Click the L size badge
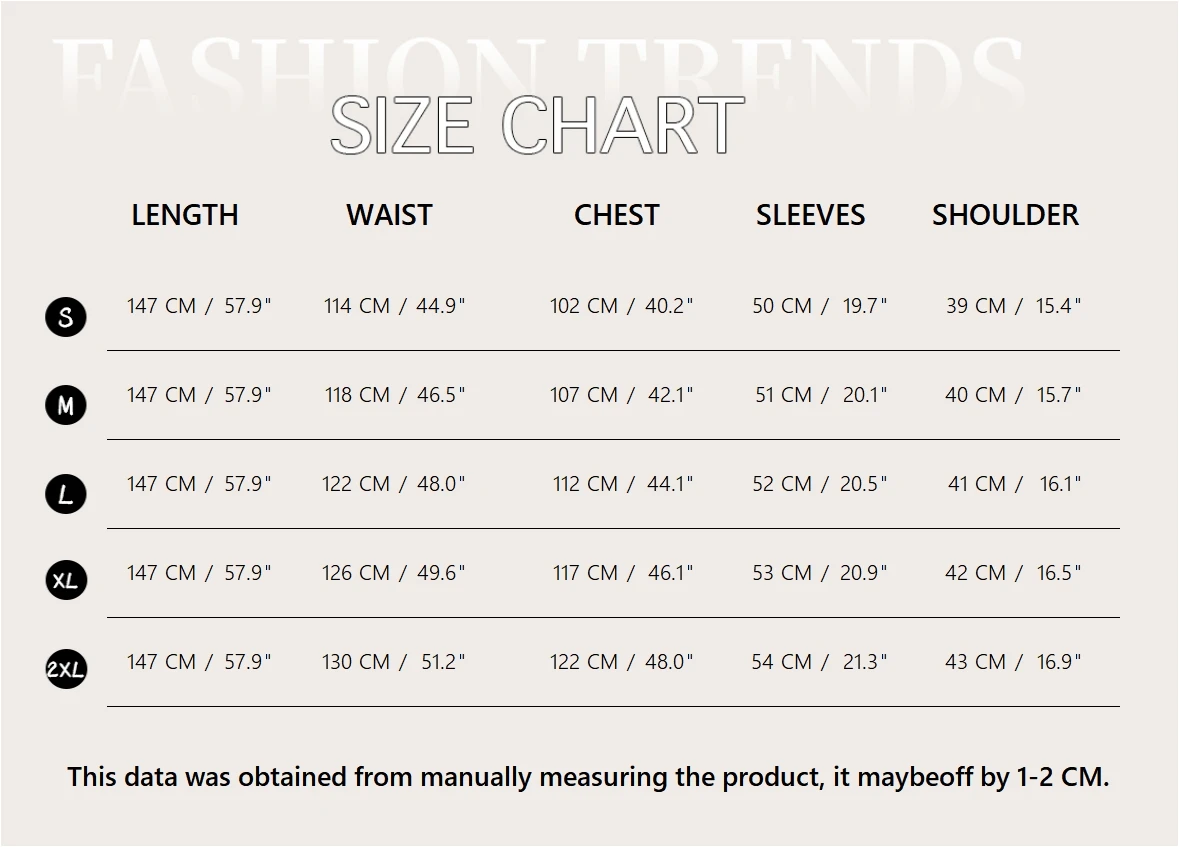 coord(66,494)
